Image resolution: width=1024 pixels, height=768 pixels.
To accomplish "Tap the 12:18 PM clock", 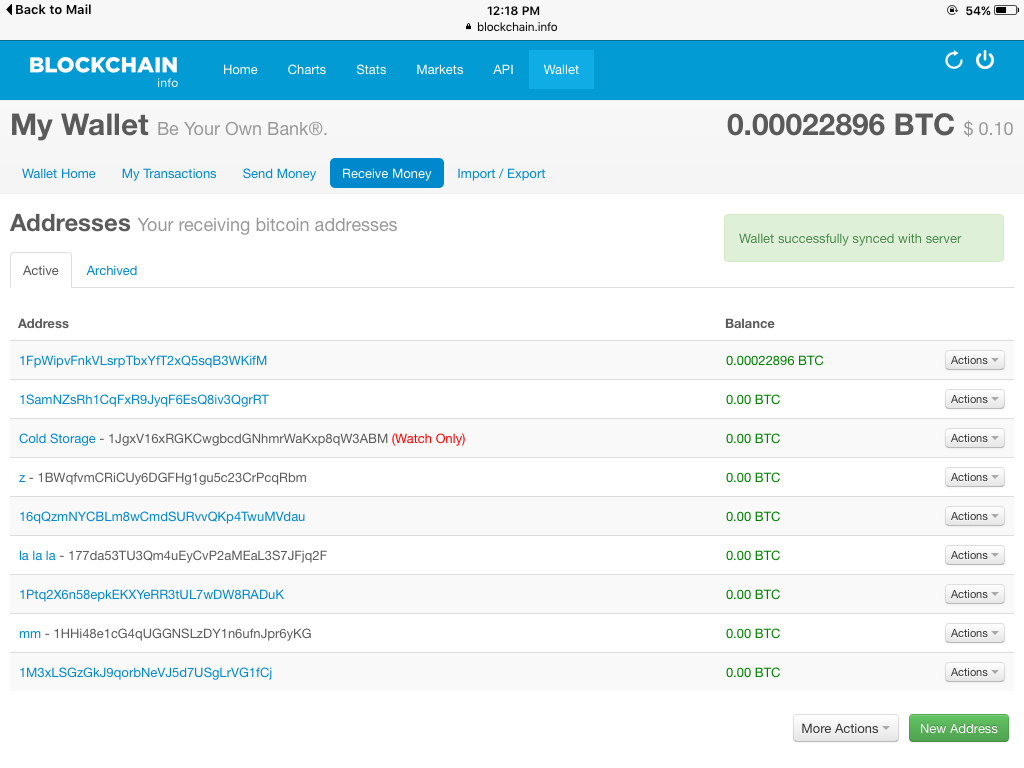I will (x=513, y=10).
